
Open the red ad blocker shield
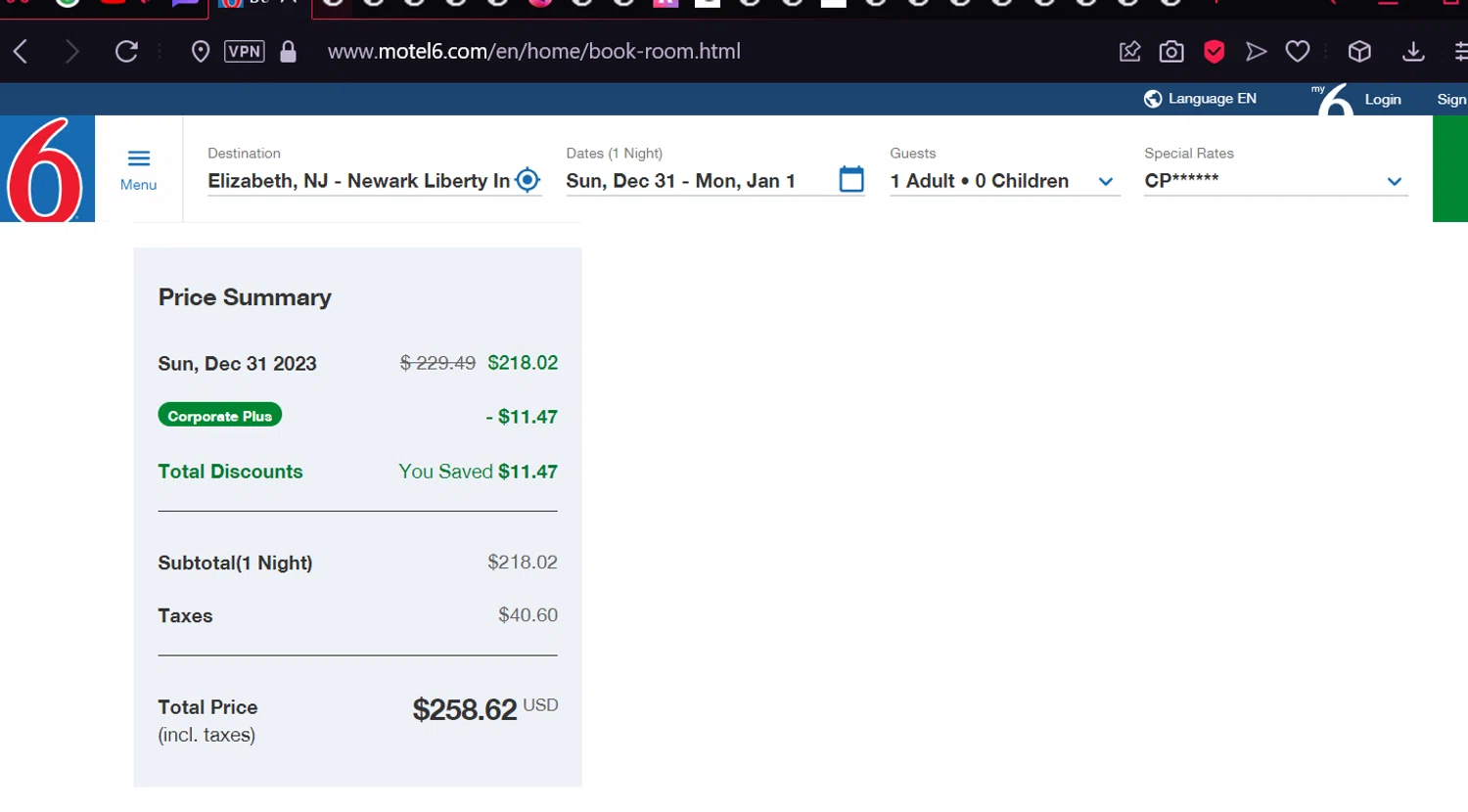[1215, 51]
